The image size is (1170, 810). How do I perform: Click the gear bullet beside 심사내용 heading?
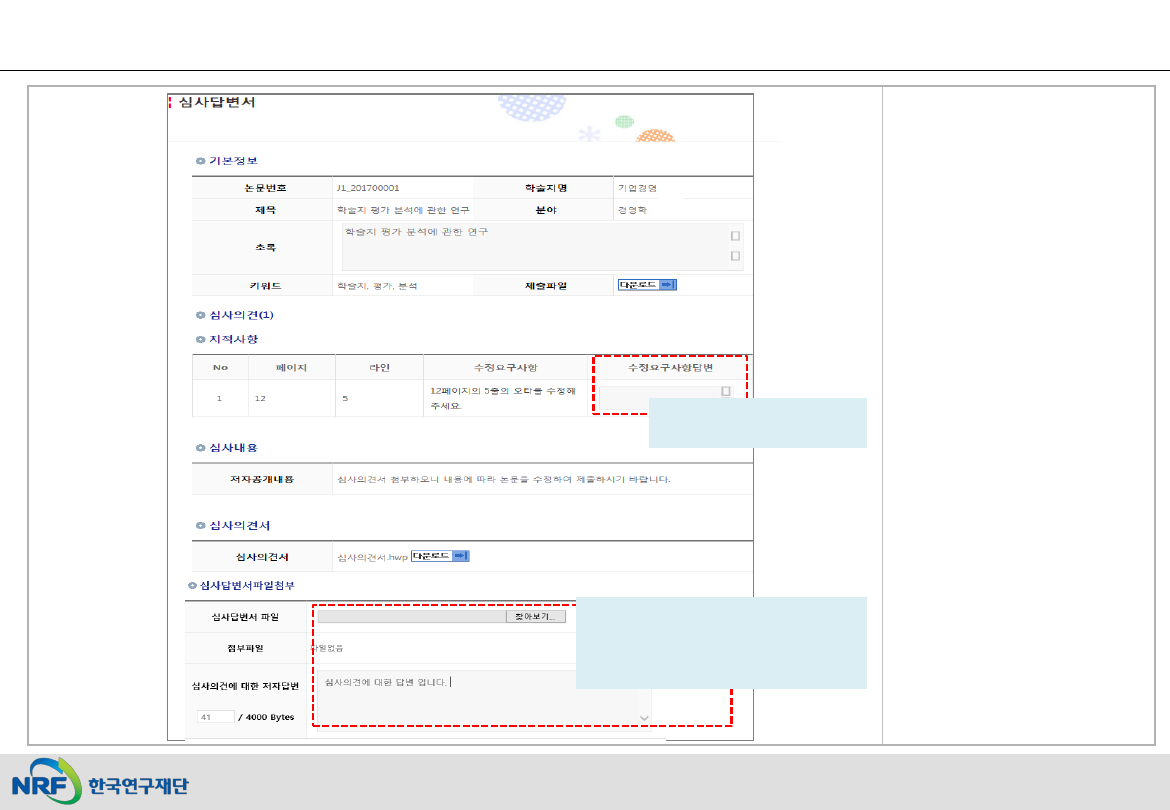click(201, 447)
